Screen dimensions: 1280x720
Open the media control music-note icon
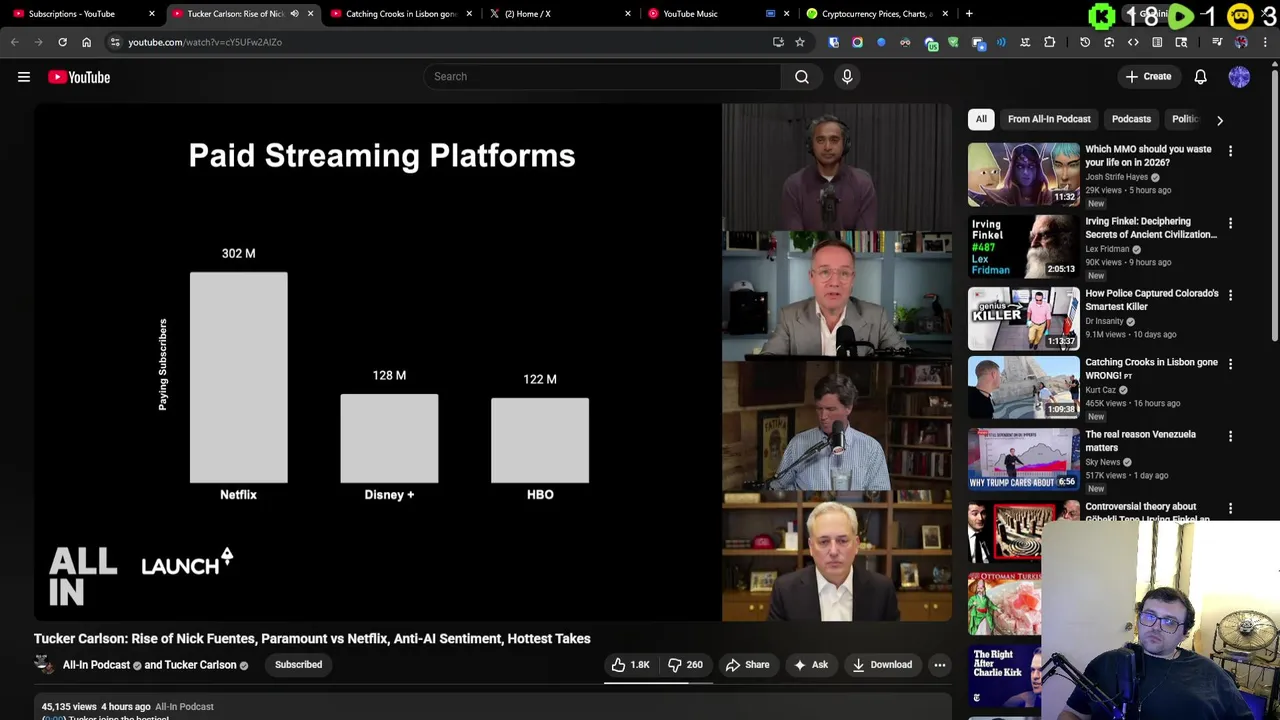(x=1217, y=42)
